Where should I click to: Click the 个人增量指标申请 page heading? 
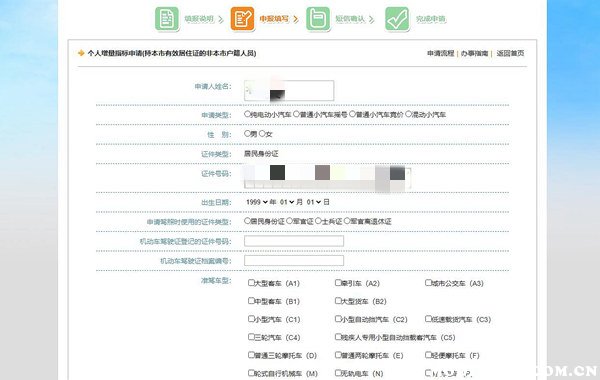pyautogui.click(x=172, y=53)
